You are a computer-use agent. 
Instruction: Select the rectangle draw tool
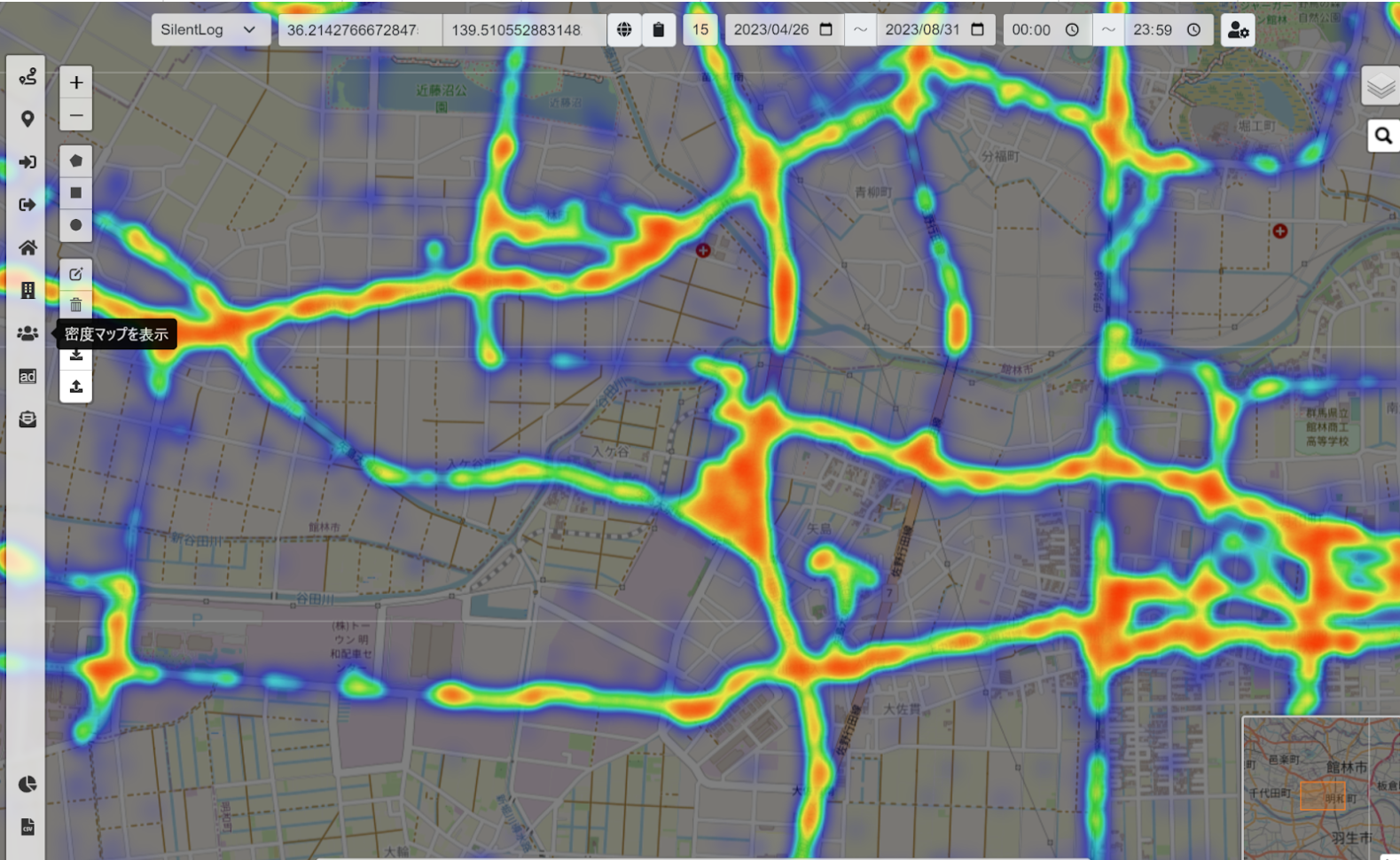coord(76,192)
